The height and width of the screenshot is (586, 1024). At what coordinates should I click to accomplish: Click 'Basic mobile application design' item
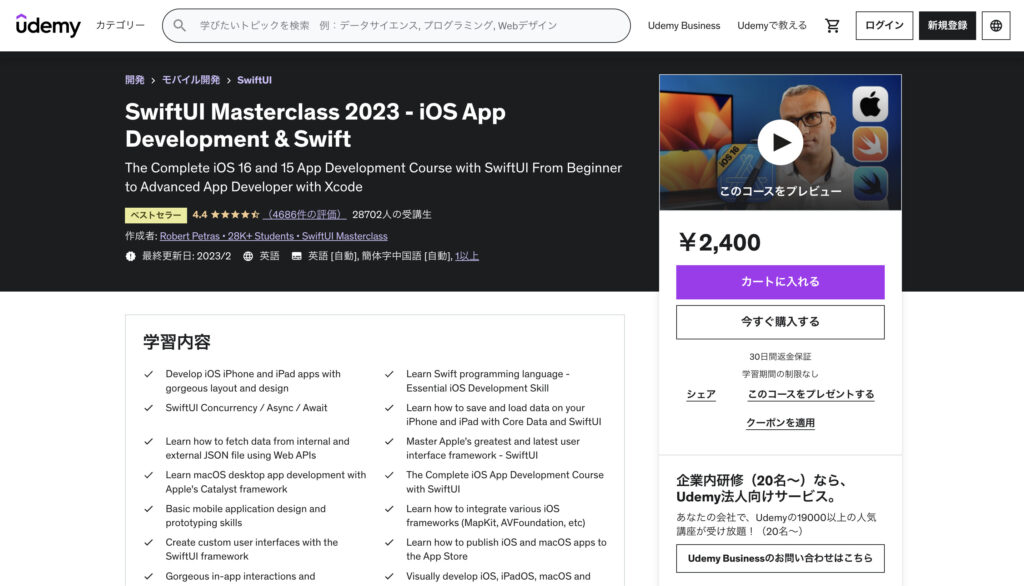coord(246,515)
